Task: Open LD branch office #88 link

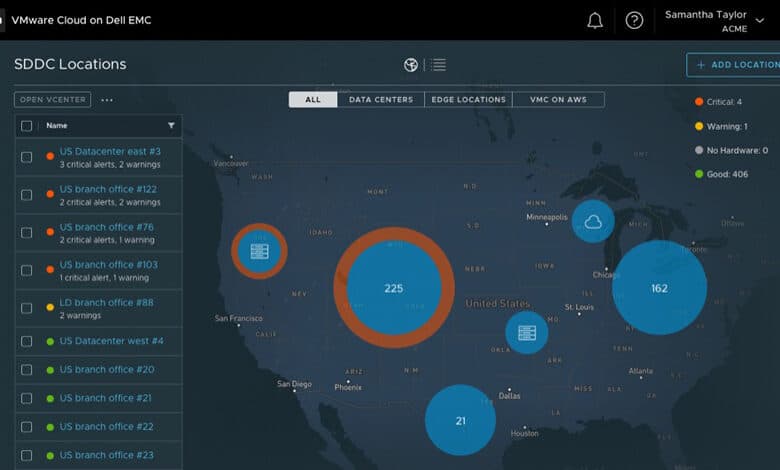Action: click(106, 302)
